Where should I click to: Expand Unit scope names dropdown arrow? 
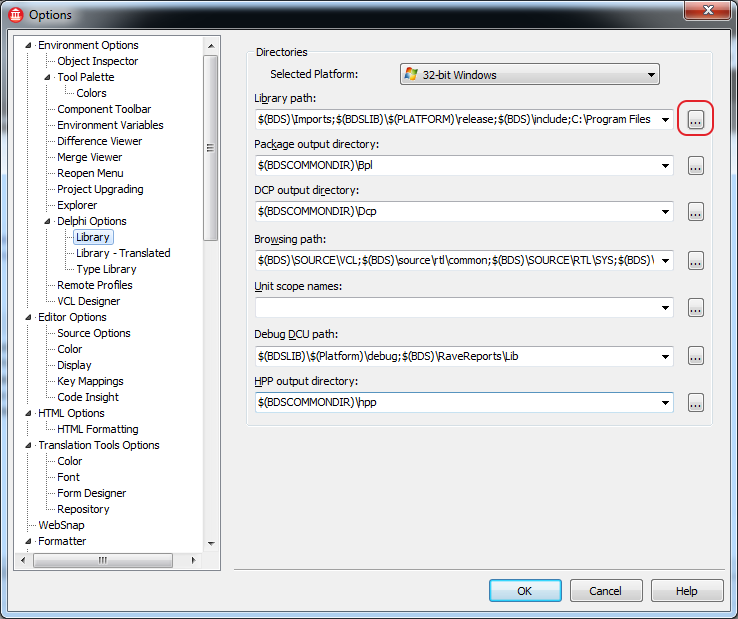click(x=665, y=308)
